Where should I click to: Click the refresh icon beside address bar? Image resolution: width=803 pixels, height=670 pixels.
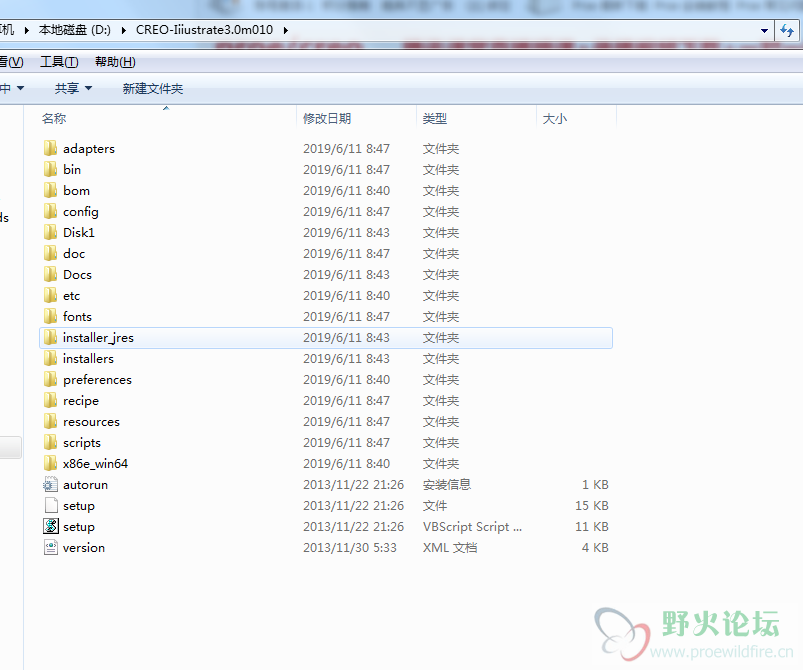pos(787,31)
